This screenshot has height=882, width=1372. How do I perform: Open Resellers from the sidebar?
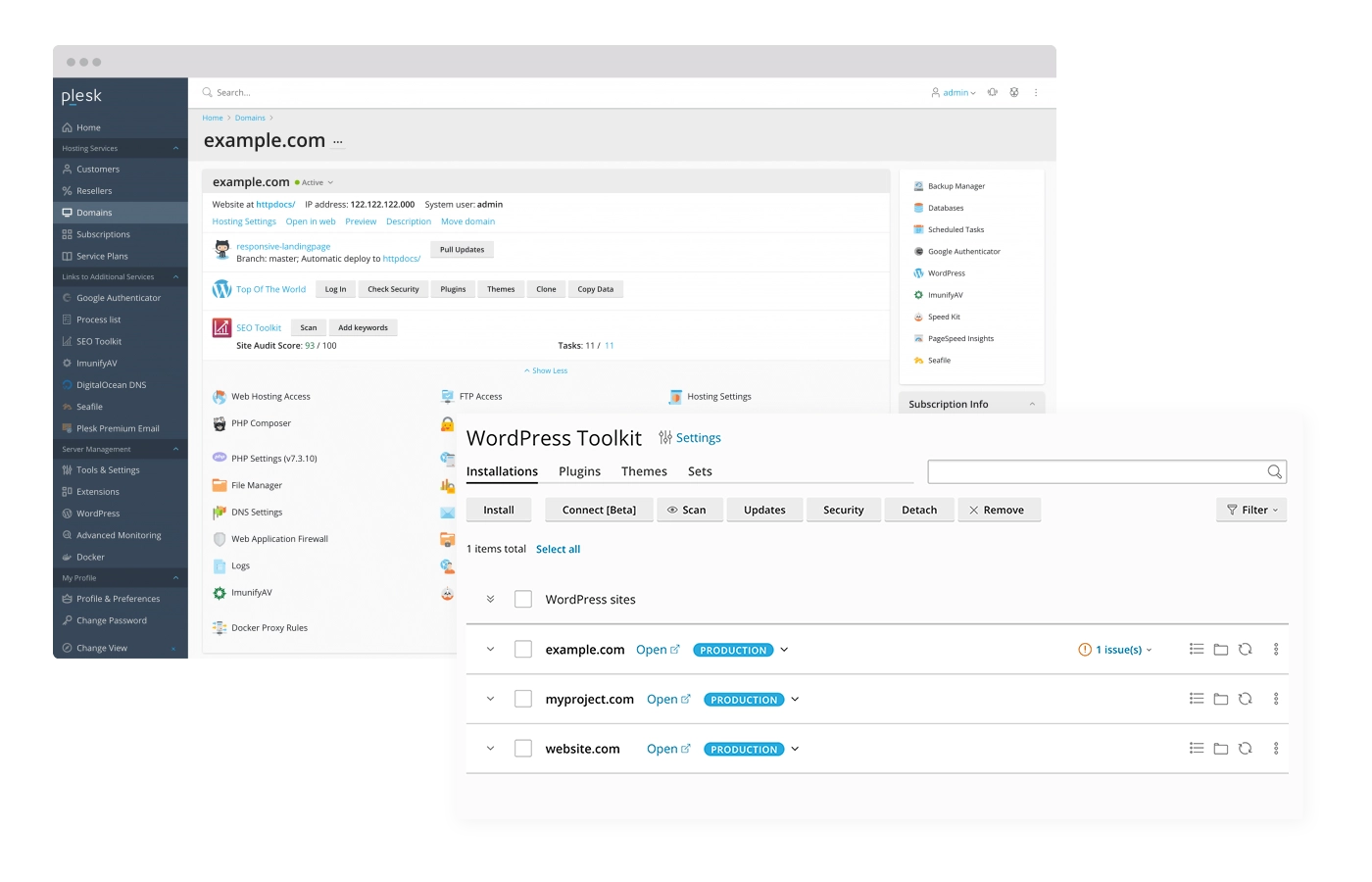tap(94, 191)
